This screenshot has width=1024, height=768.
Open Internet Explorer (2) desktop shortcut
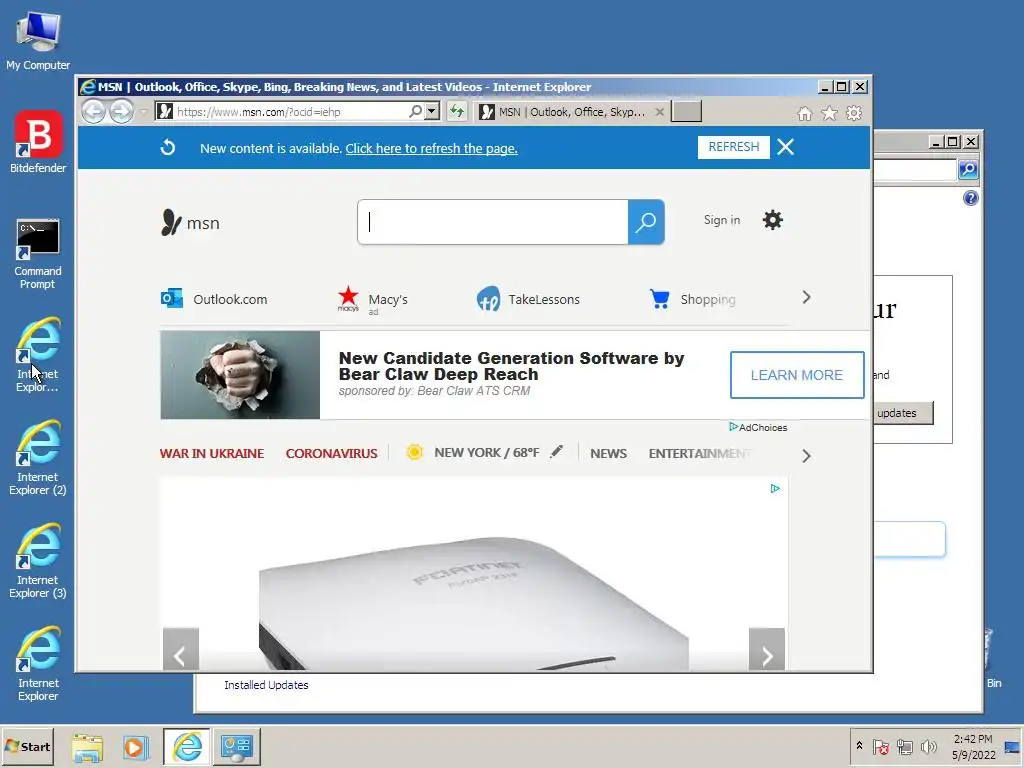click(x=38, y=458)
